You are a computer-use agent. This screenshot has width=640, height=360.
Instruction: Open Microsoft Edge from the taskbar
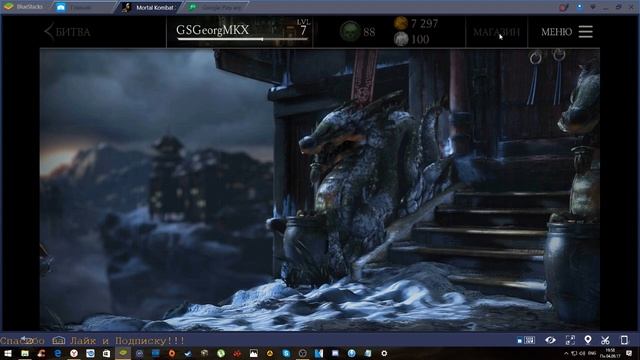[x=58, y=353]
